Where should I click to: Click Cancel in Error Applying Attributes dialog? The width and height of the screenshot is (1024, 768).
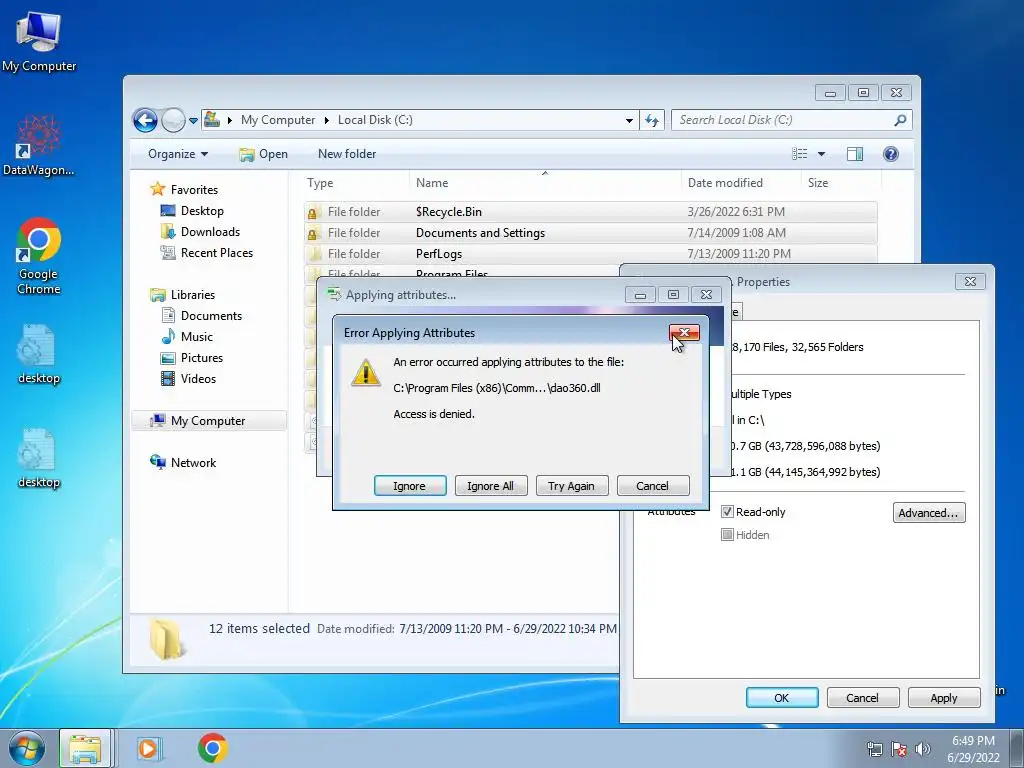(x=652, y=486)
